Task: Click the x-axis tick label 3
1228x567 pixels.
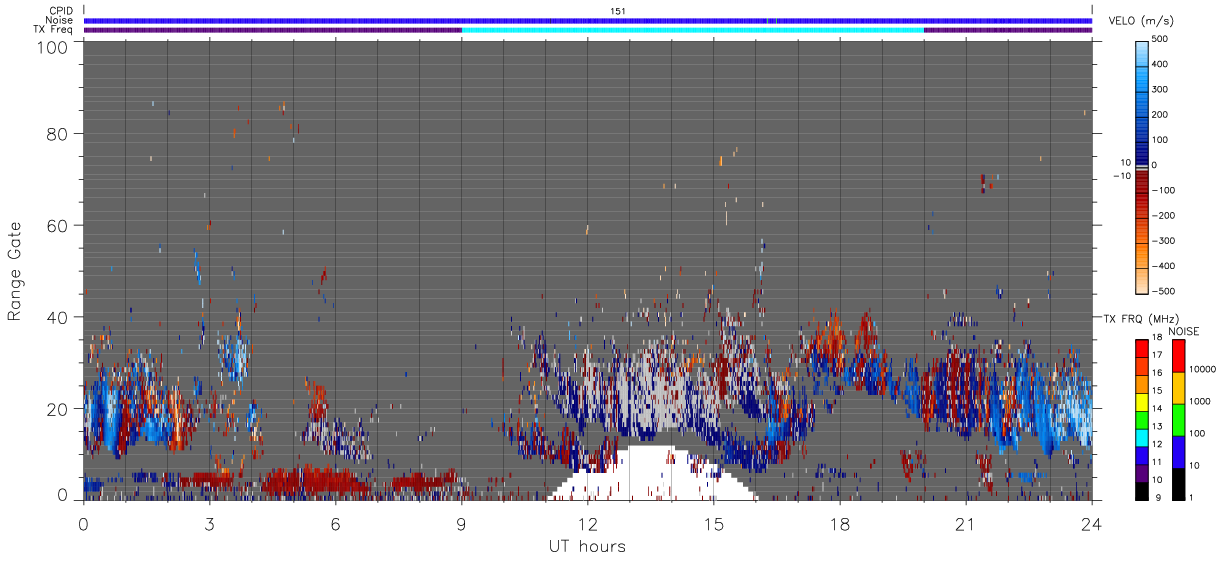Action: (209, 523)
